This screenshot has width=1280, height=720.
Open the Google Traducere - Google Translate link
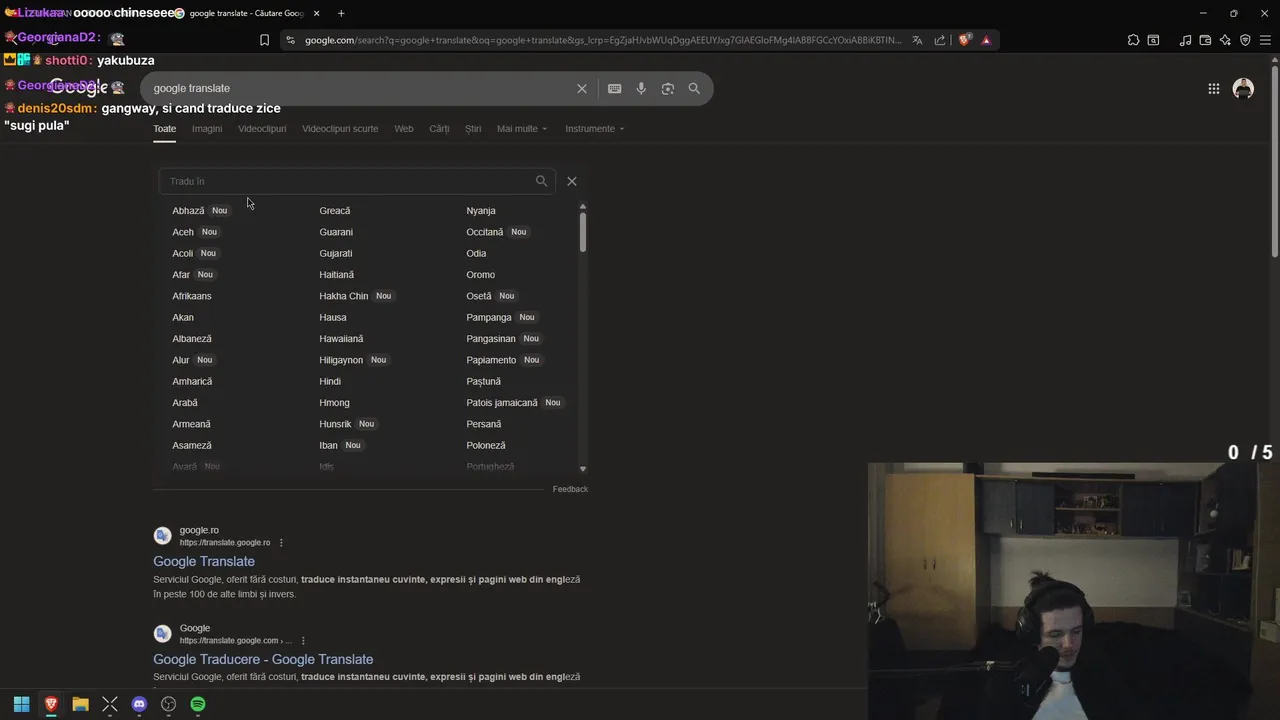click(x=263, y=659)
